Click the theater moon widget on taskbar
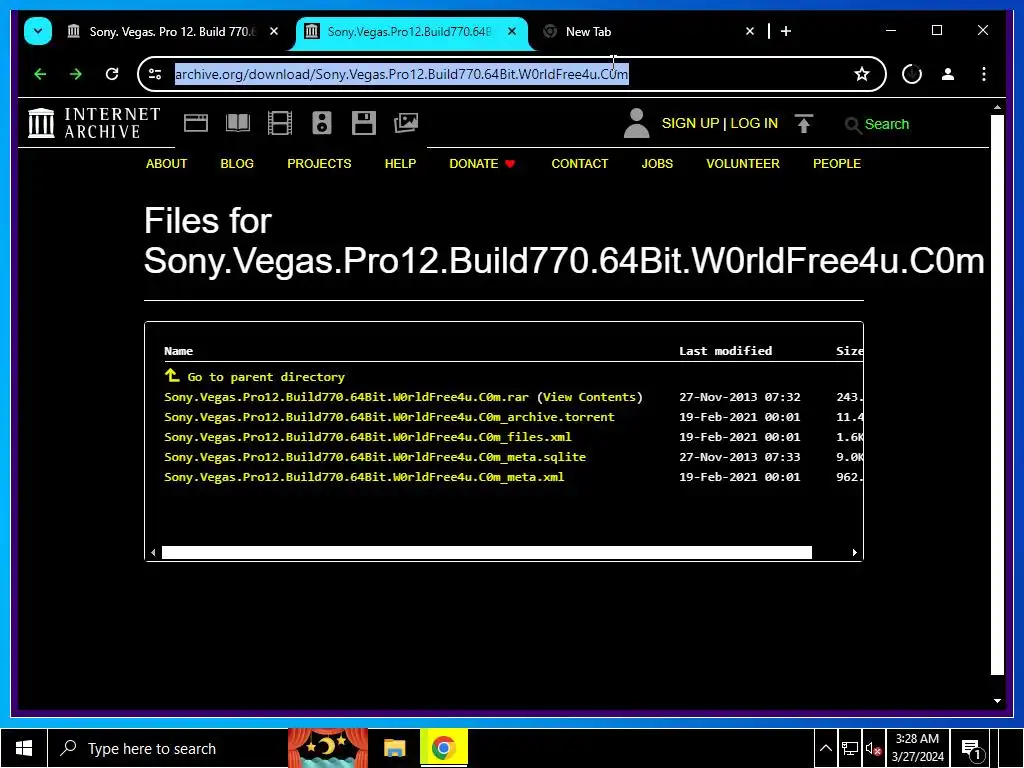Screen dimensions: 1024x768 (x=328, y=748)
